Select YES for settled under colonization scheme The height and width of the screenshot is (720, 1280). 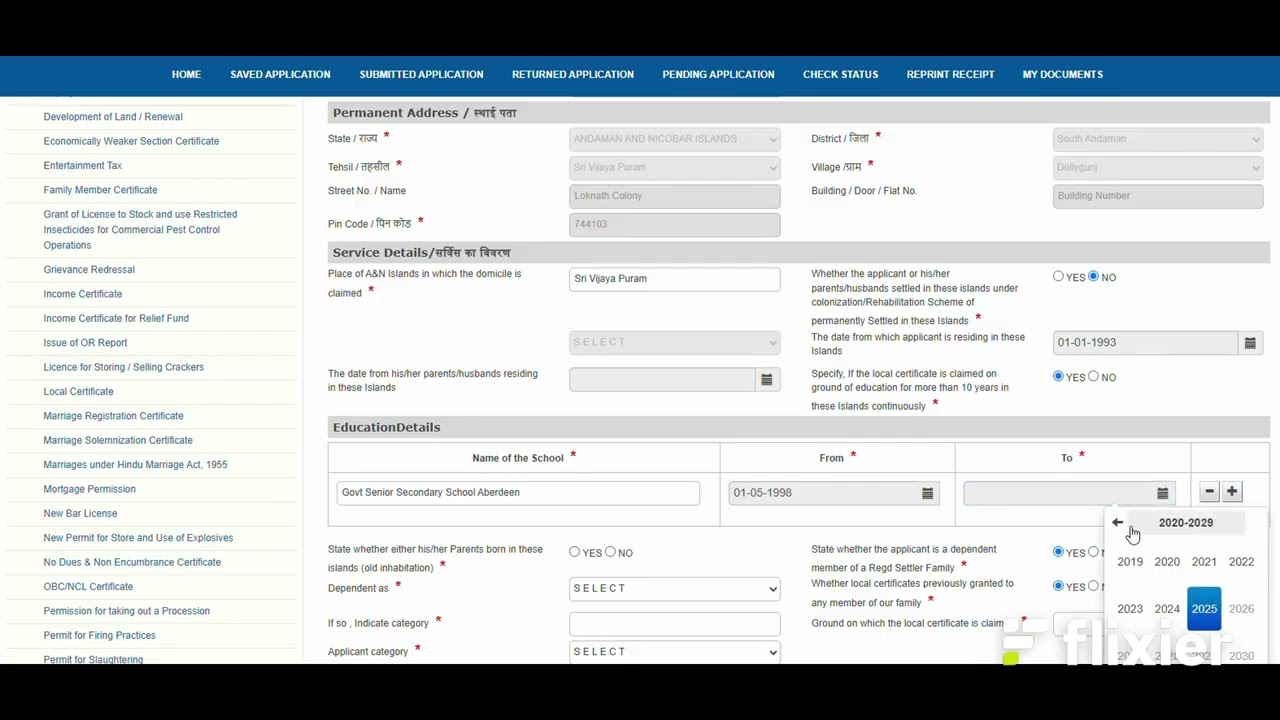[1058, 276]
